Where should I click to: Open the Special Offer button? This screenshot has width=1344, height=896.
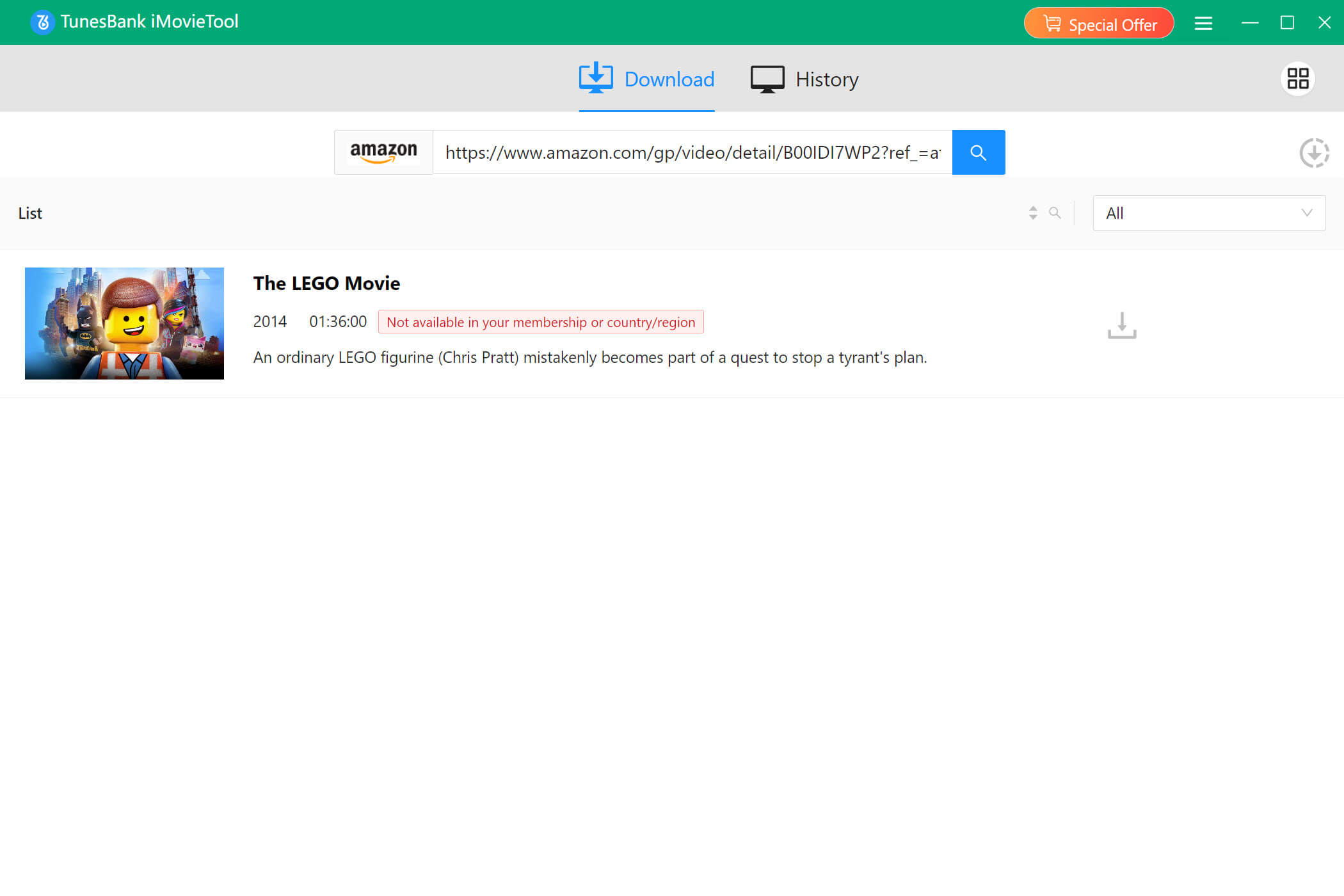pyautogui.click(x=1099, y=23)
